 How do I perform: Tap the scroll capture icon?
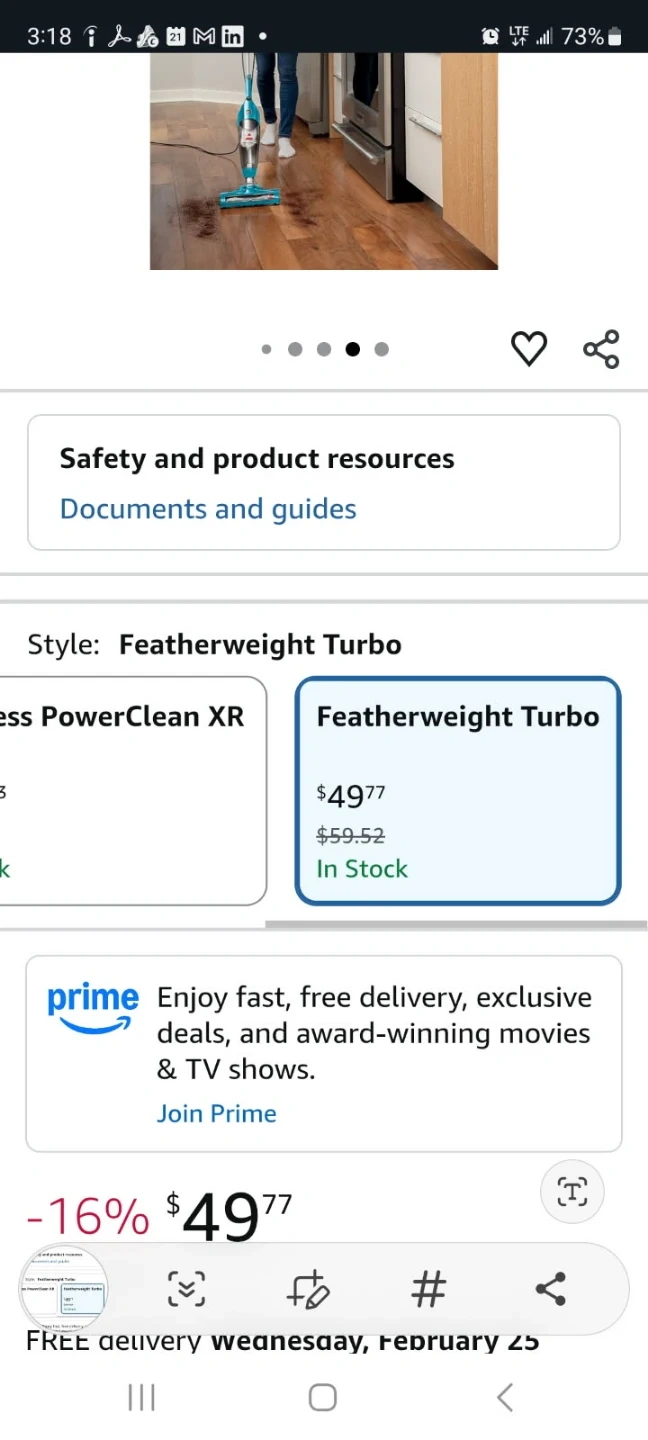tap(186, 1289)
